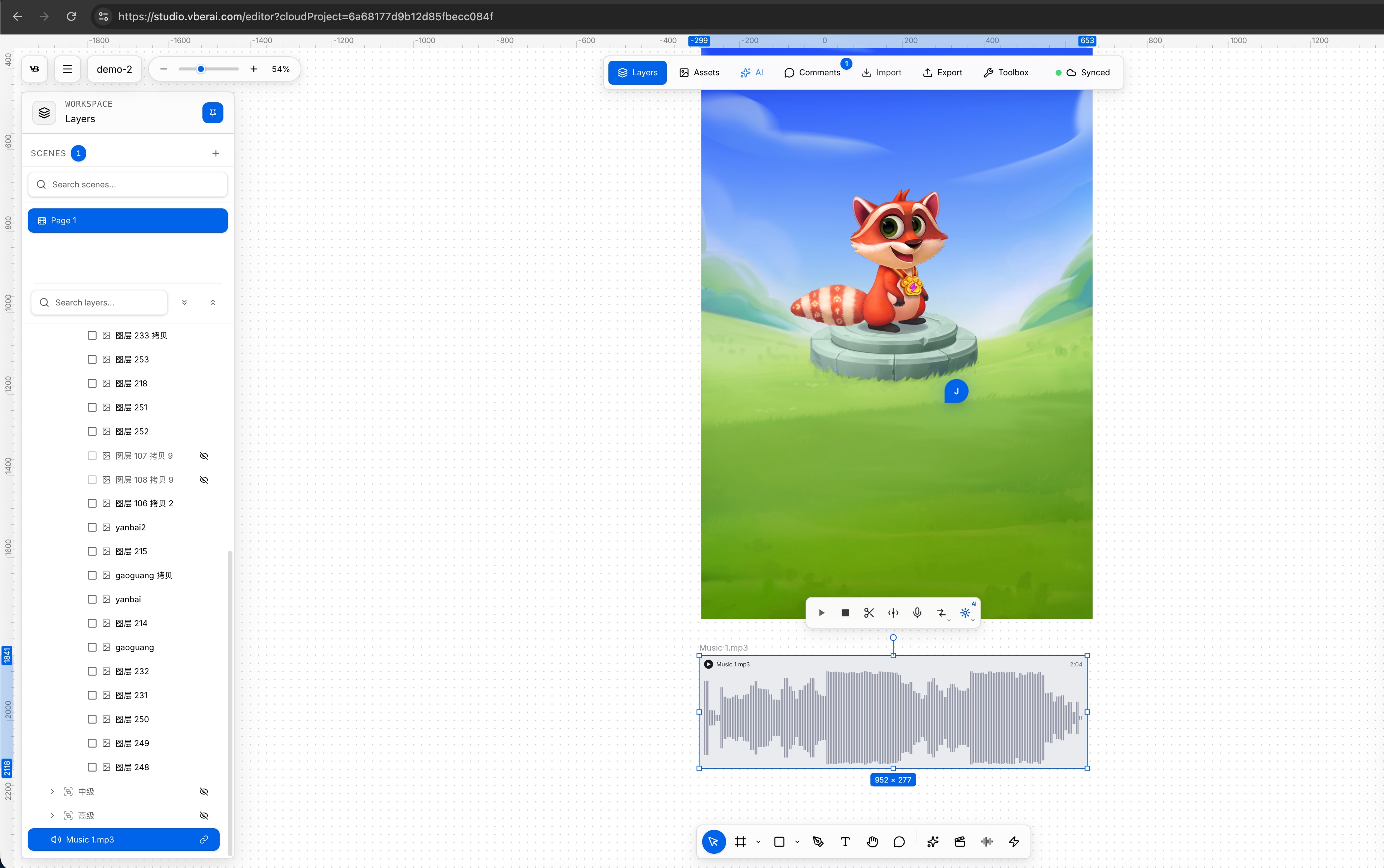Viewport: 1384px width, 868px height.
Task: Select the pointer tool in bottom toolbar
Action: coord(713,842)
